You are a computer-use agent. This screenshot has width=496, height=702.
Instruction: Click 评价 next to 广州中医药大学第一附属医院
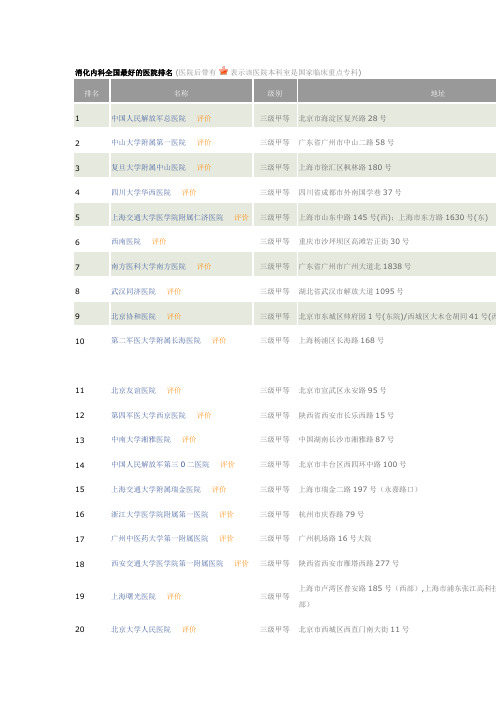(227, 539)
